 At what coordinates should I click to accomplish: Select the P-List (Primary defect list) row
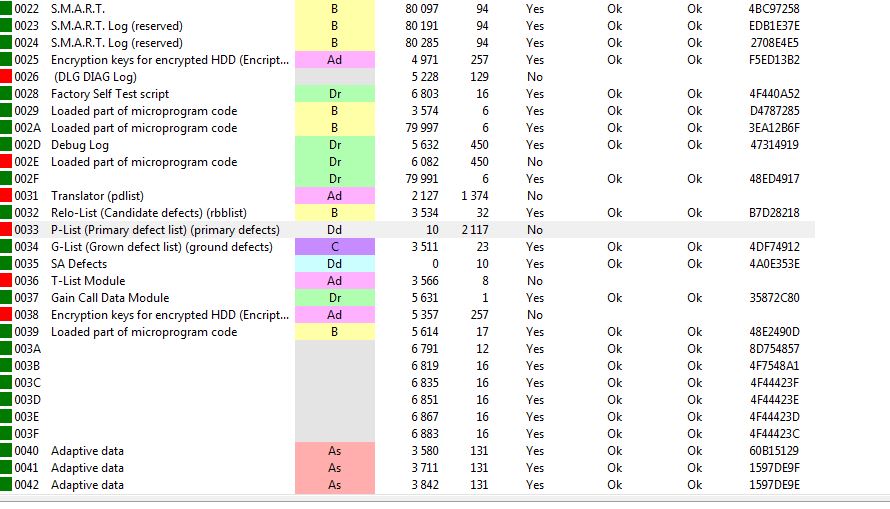[408, 230]
